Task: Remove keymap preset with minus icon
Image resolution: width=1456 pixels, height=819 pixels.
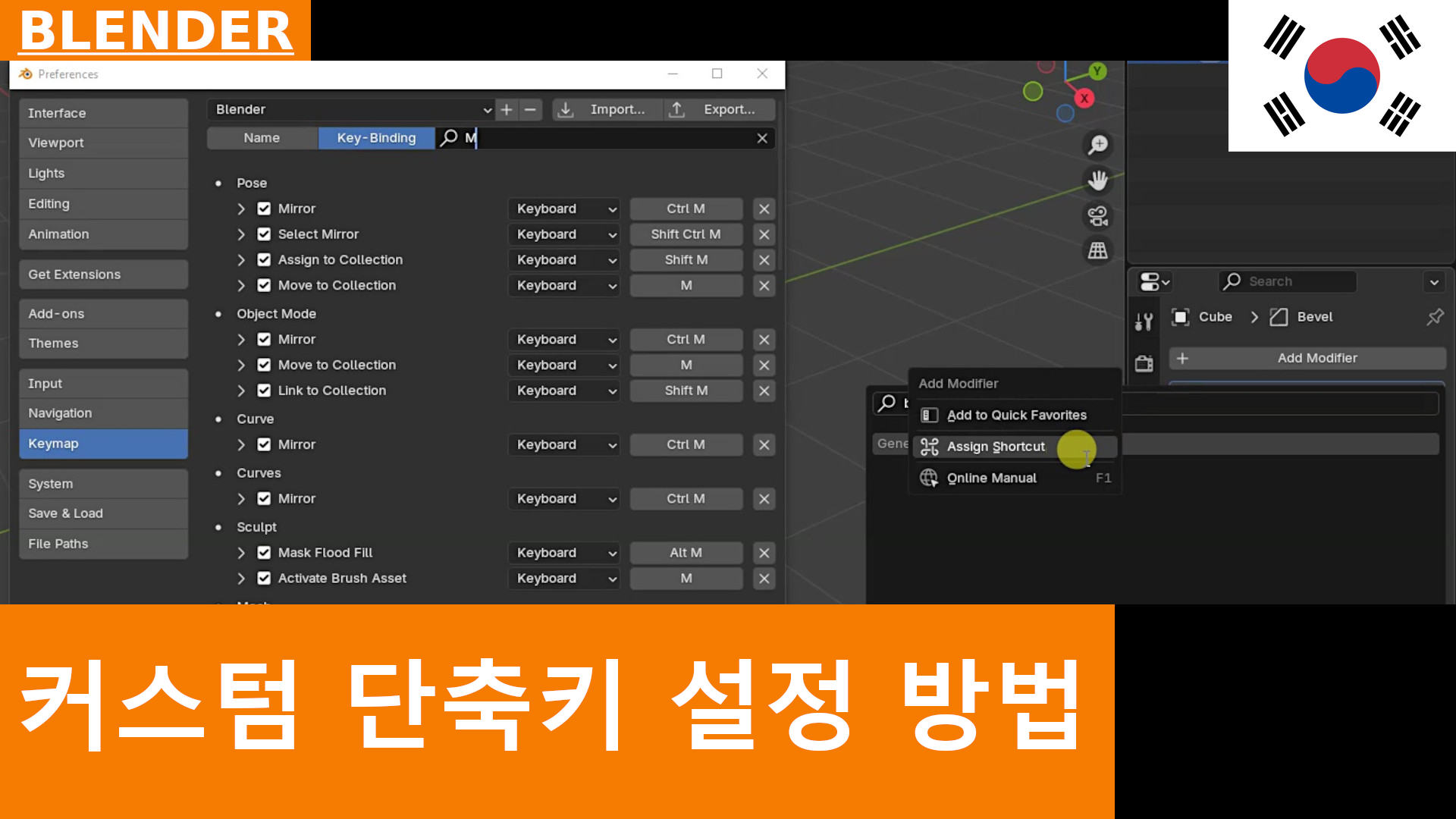Action: [x=531, y=110]
